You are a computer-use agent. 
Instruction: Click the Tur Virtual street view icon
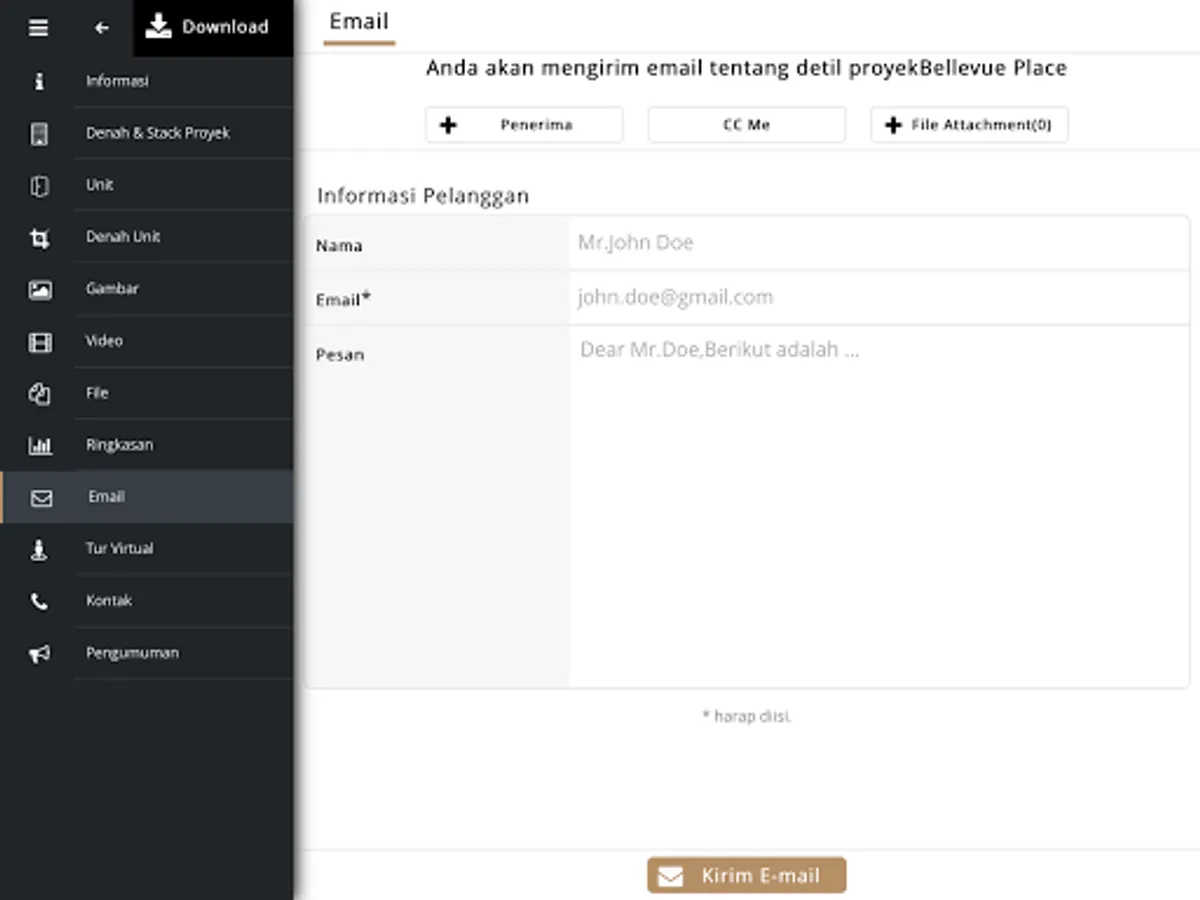[39, 549]
